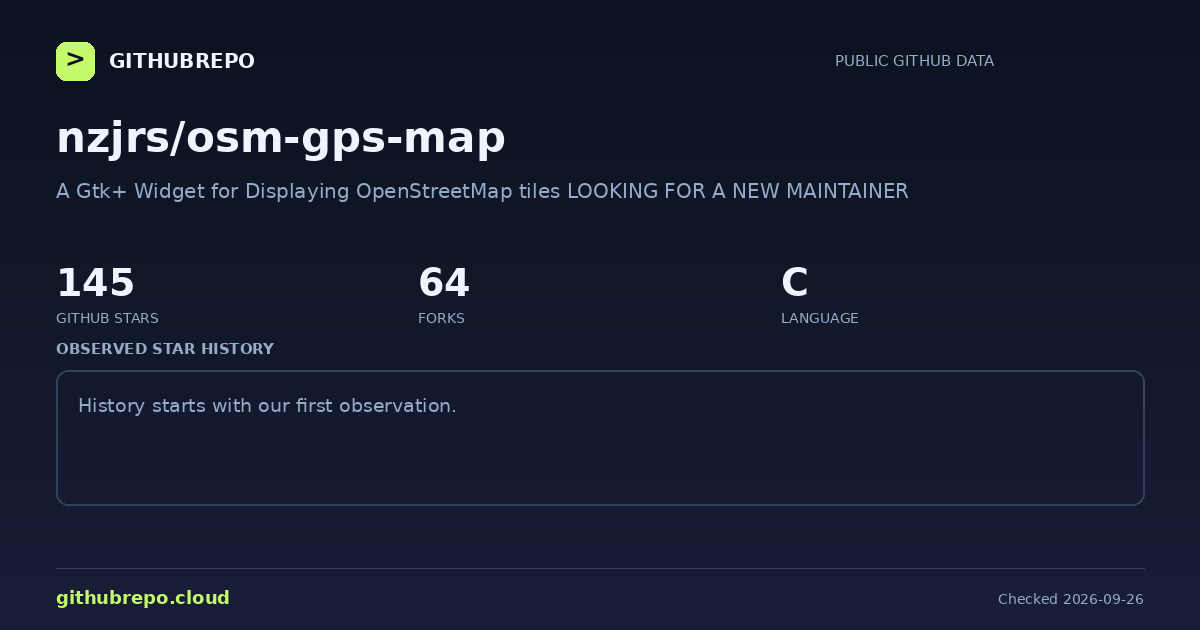Open the githubrepo.cloud link
The width and height of the screenshot is (1200, 630).
(x=143, y=598)
